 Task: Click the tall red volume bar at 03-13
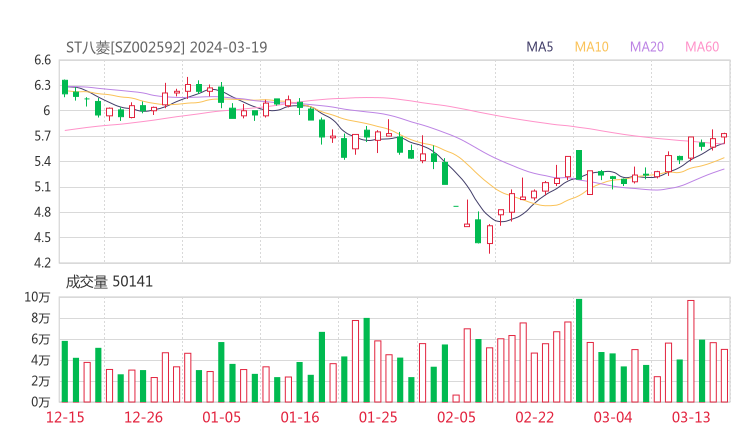click(x=690, y=351)
